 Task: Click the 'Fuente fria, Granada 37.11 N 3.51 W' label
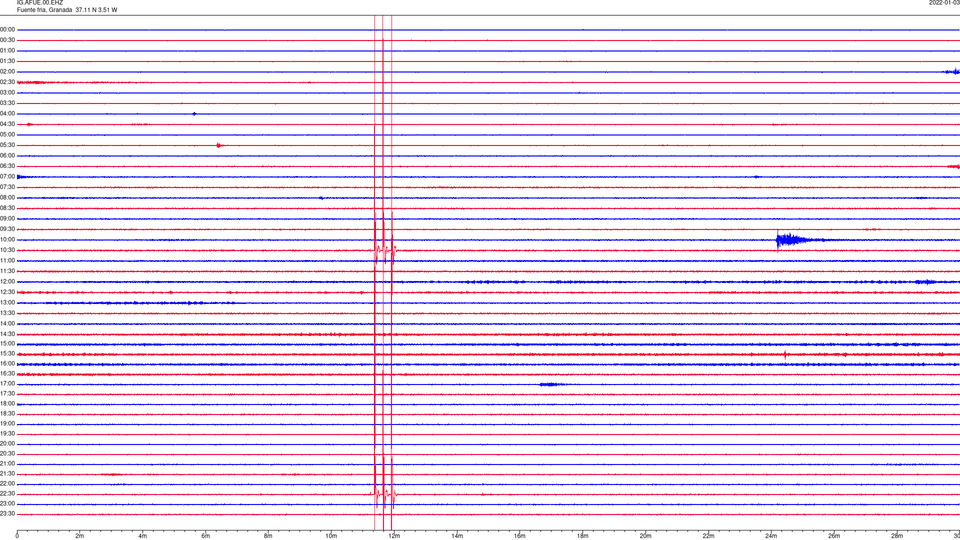[67, 10]
